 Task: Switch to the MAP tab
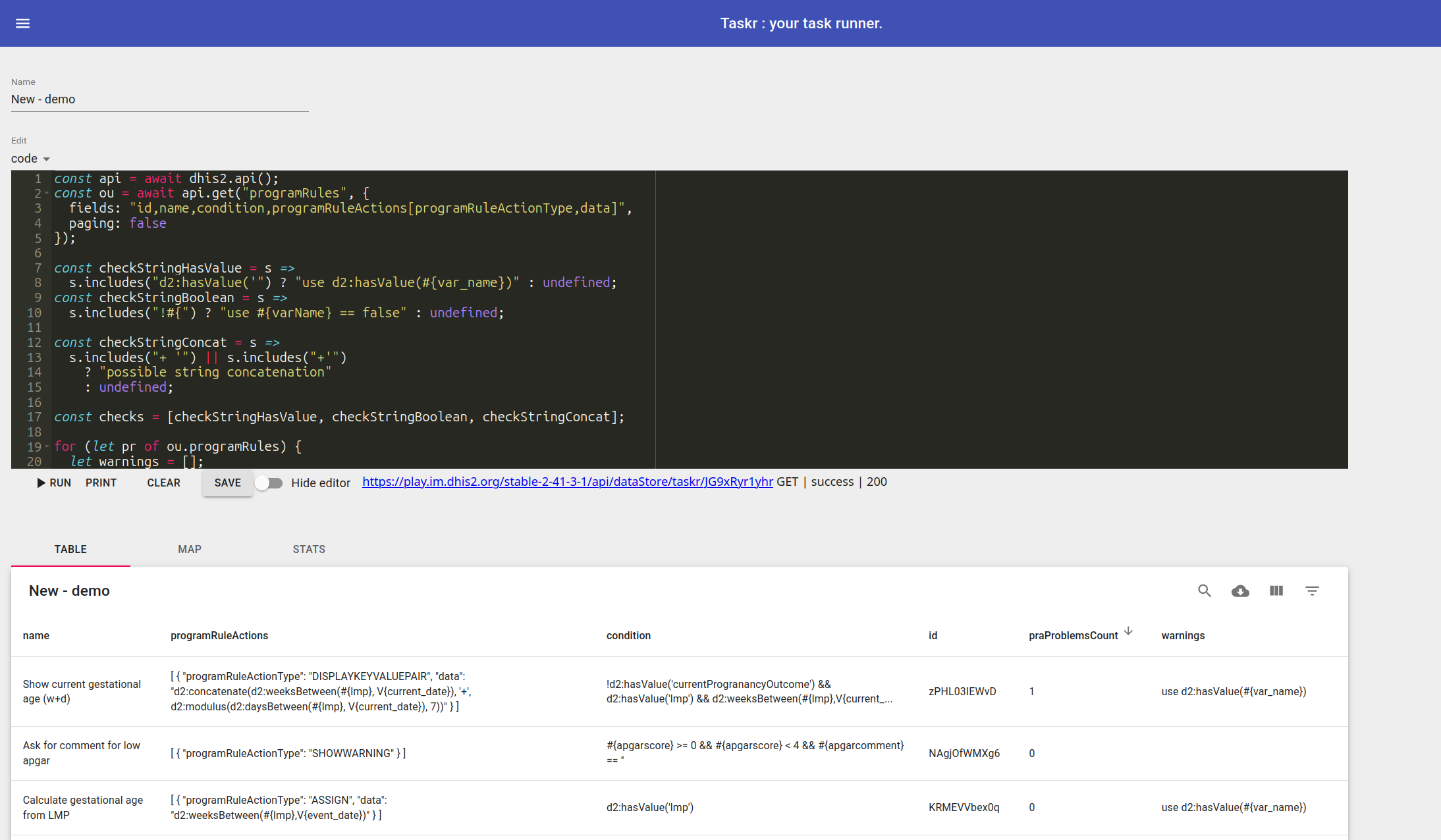click(190, 549)
